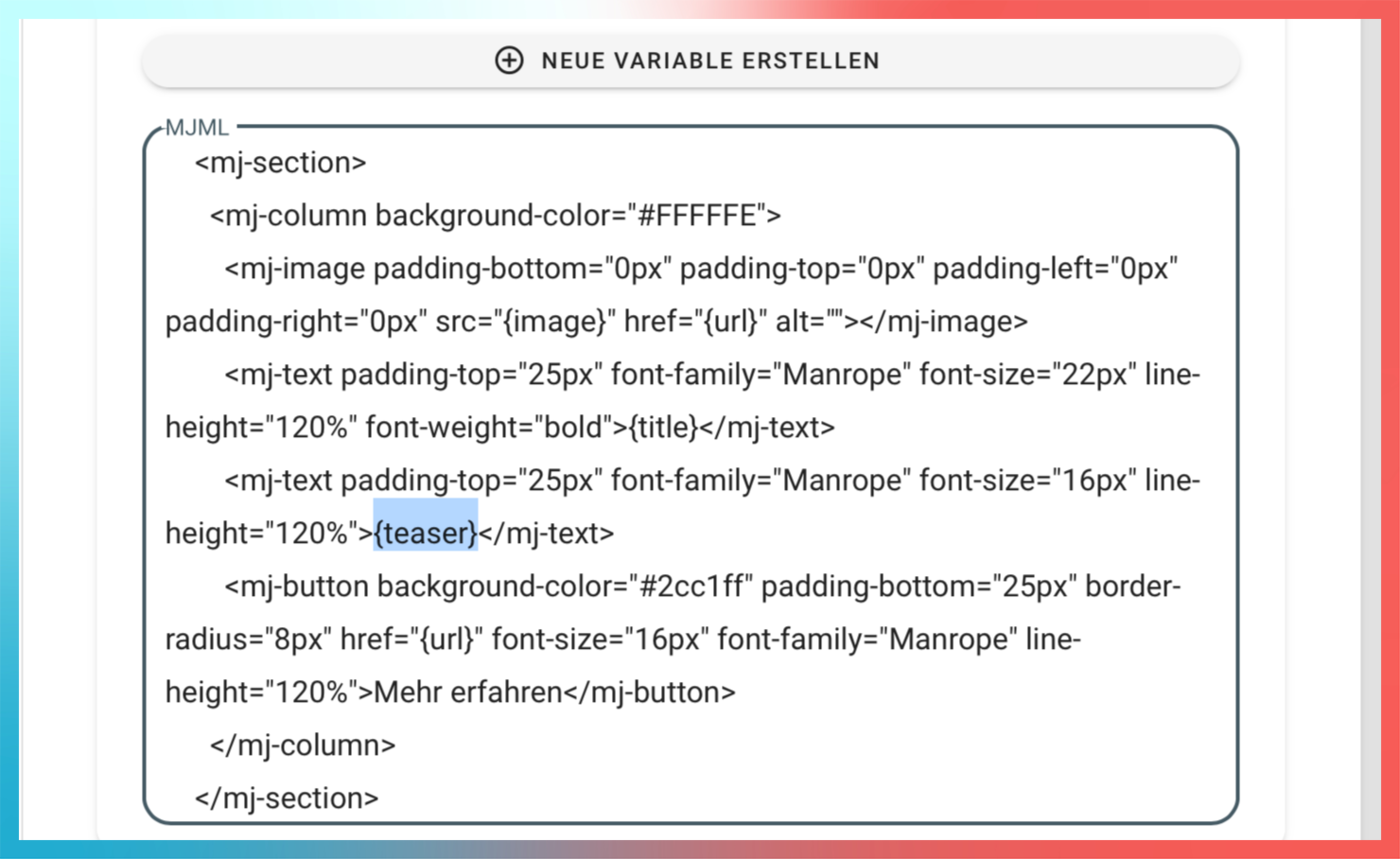
Task: Place cursor in the {title} placeholder
Action: (663, 428)
